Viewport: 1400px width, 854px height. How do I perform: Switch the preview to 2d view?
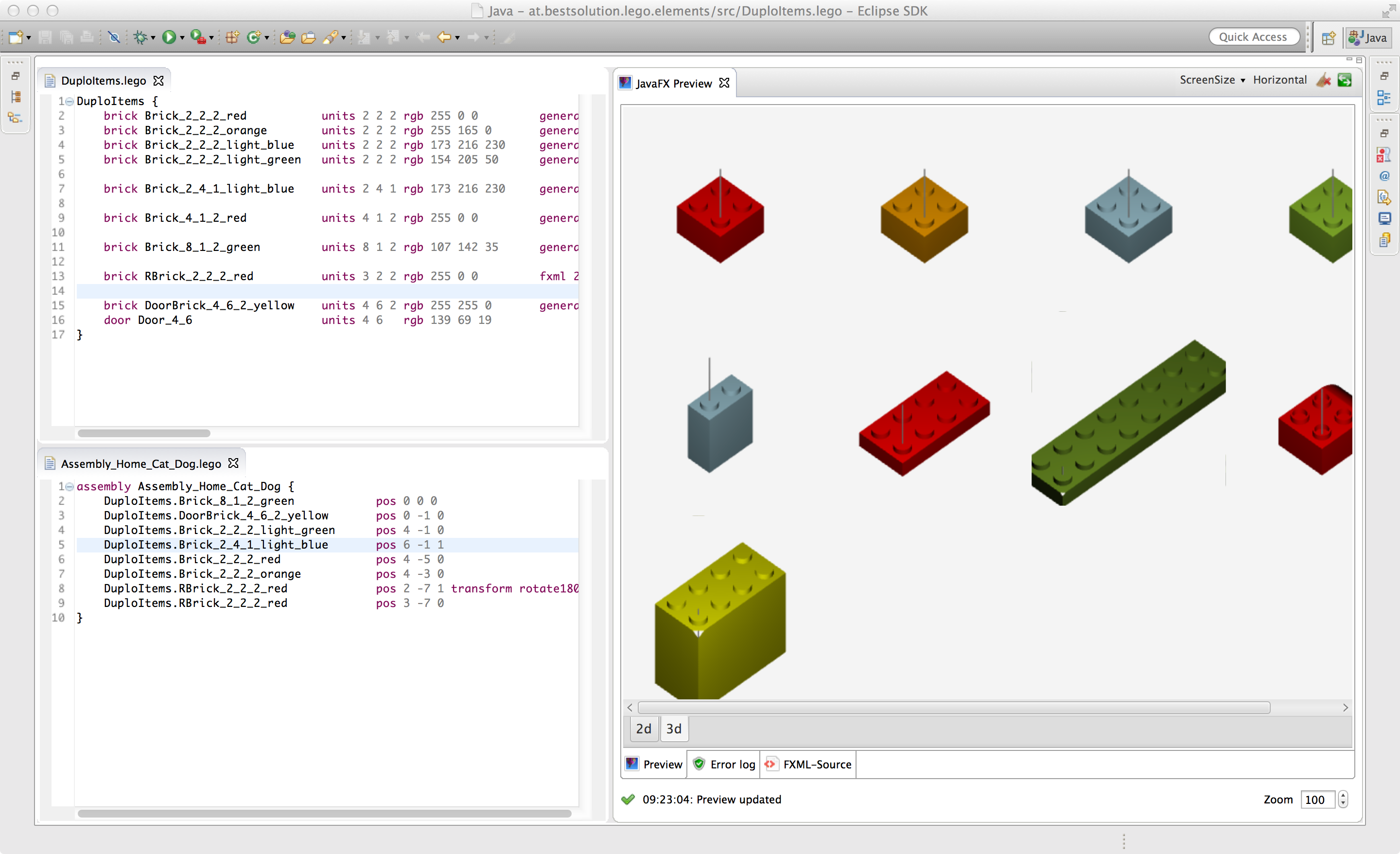tap(643, 729)
